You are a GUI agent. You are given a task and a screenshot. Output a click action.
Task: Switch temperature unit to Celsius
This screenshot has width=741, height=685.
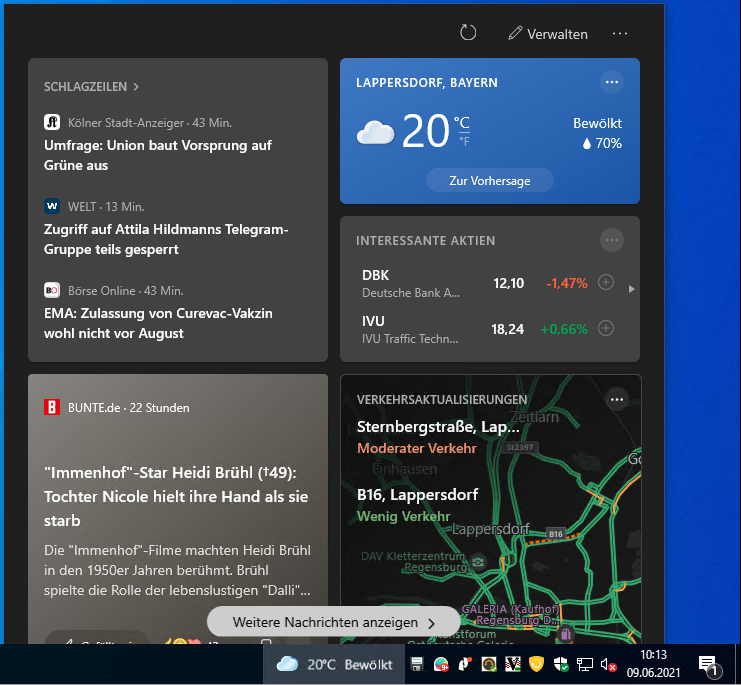click(x=462, y=123)
